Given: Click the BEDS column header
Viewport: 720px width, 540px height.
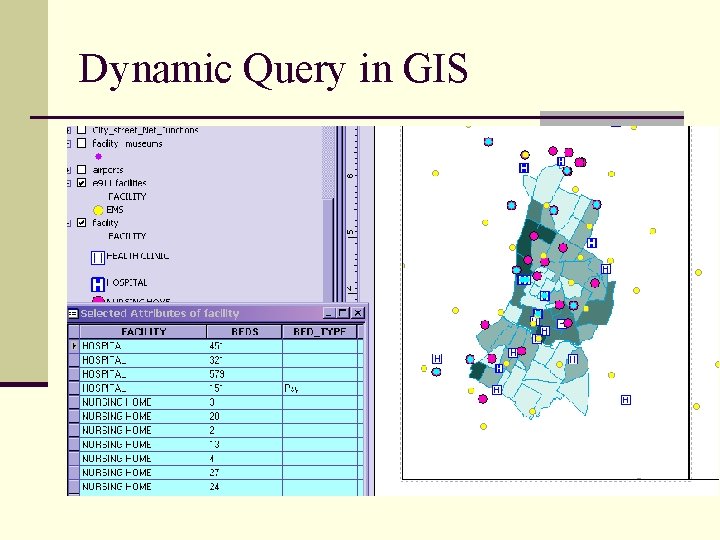Looking at the screenshot, I should (x=244, y=332).
